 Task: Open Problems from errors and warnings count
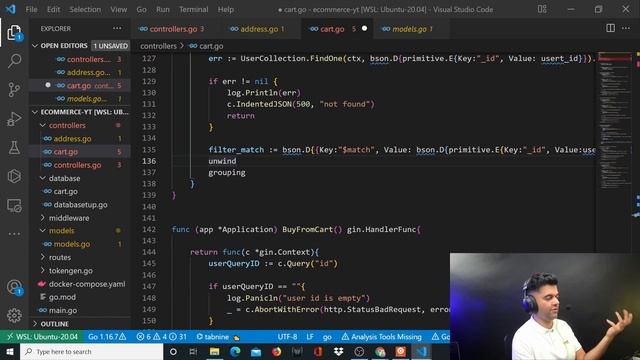[x=161, y=337]
